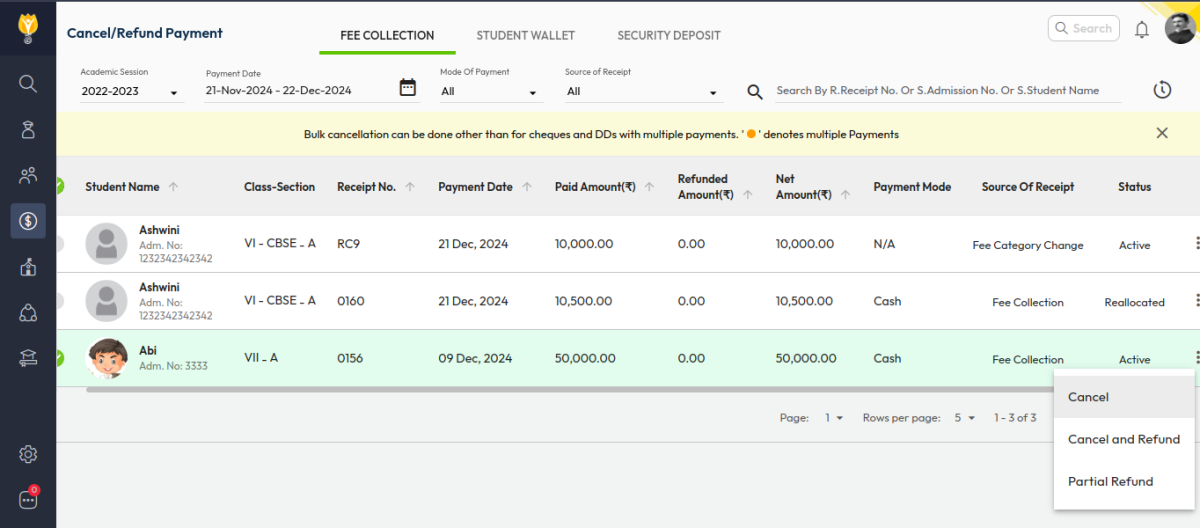
Task: Choose Cancel and Refund from menu
Action: [x=1123, y=439]
